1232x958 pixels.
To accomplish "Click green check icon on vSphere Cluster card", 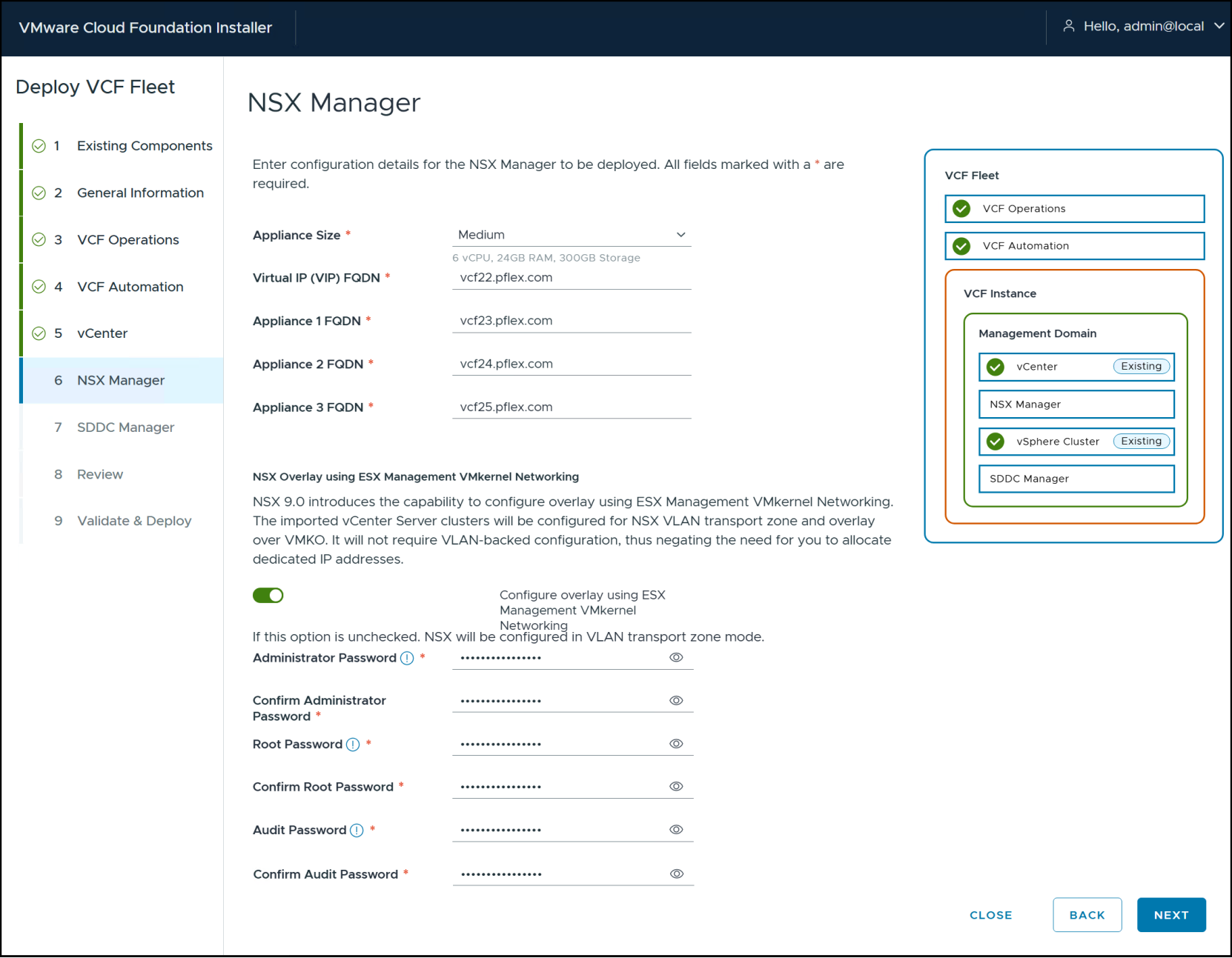I will pyautogui.click(x=996, y=442).
